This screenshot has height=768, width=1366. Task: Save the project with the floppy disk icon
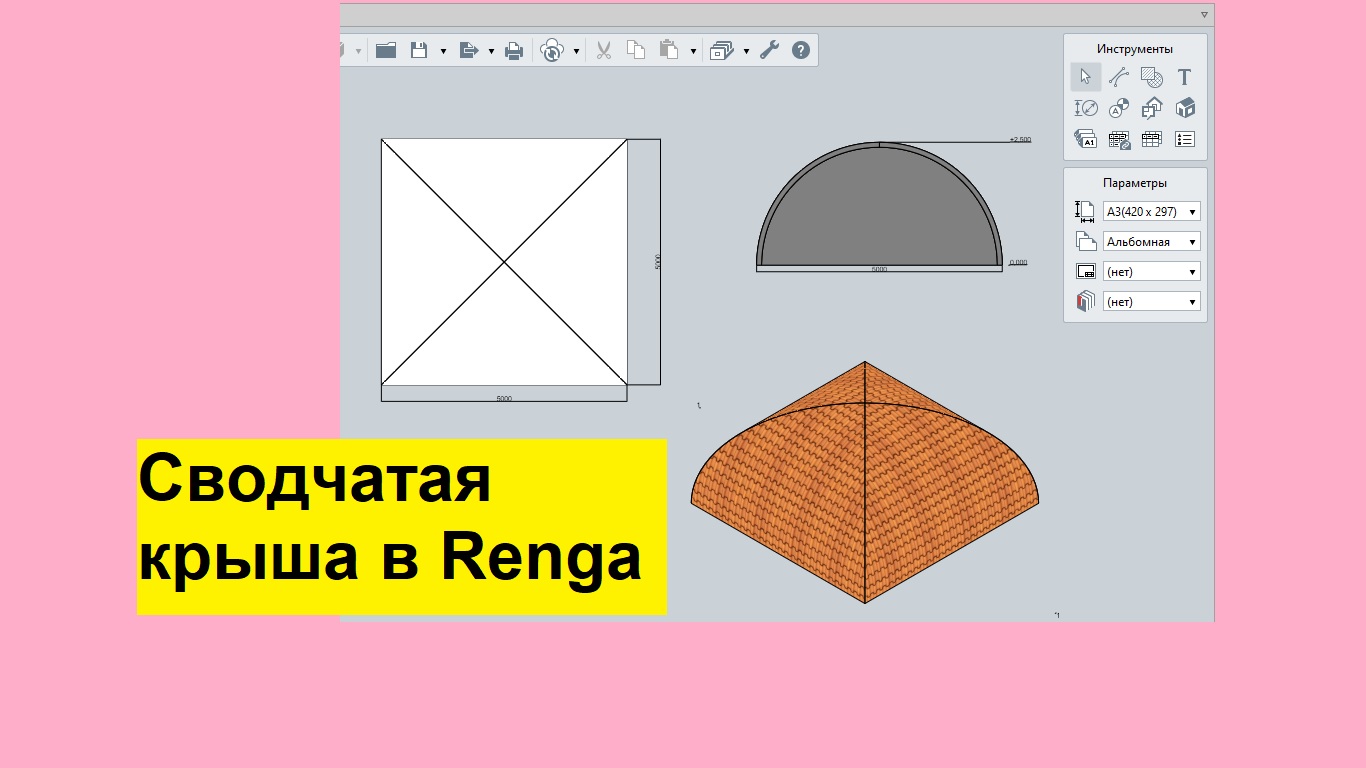pos(420,50)
